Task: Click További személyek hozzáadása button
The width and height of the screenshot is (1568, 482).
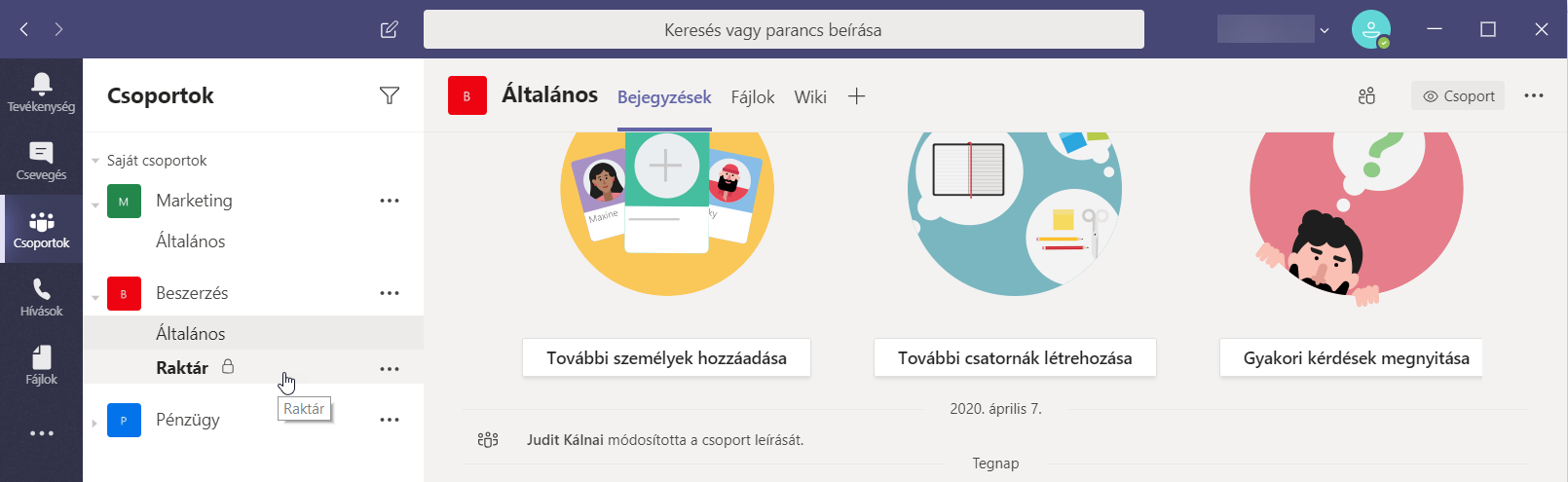Action: [x=666, y=357]
